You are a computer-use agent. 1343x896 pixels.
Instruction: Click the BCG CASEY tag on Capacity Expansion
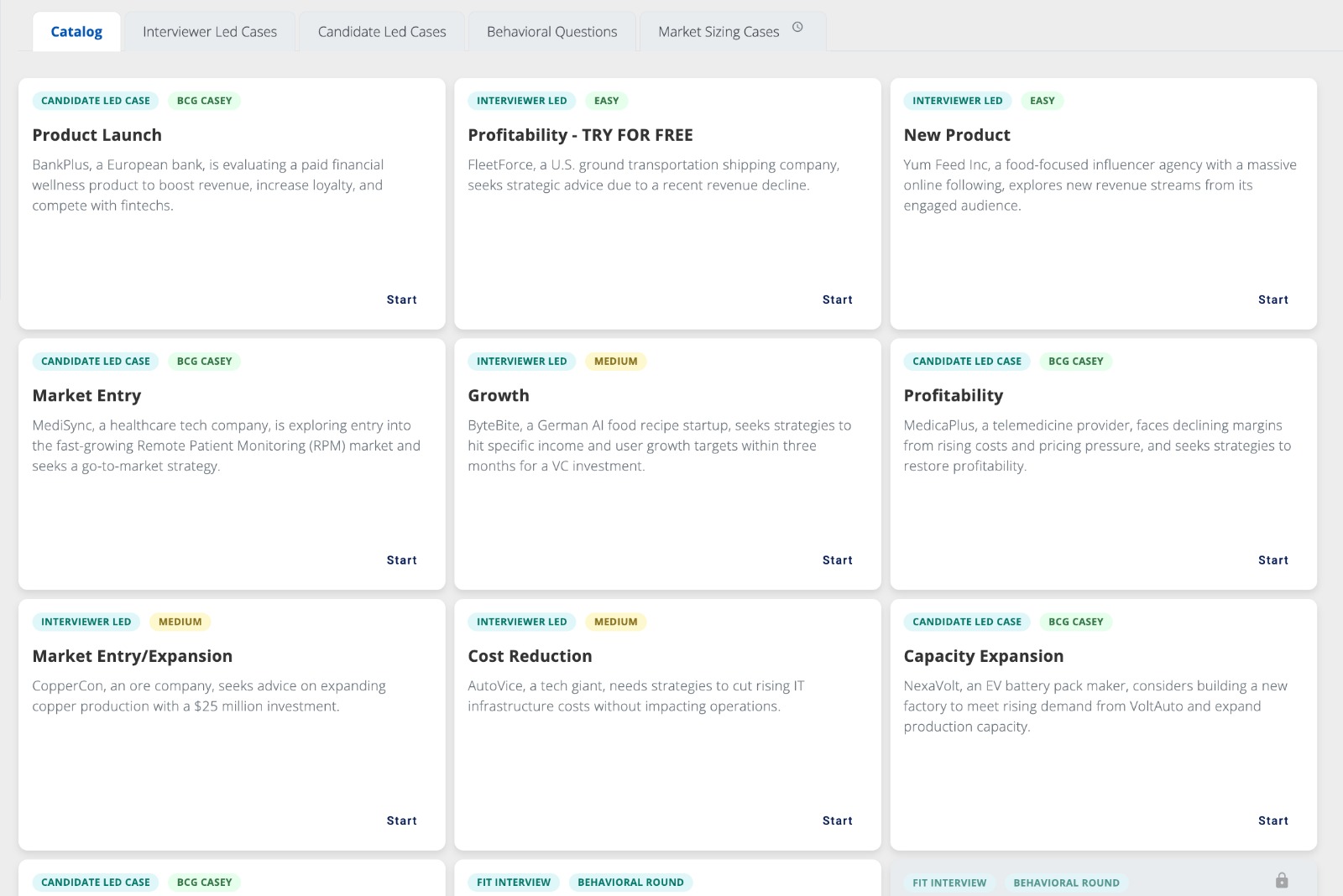tap(1075, 622)
